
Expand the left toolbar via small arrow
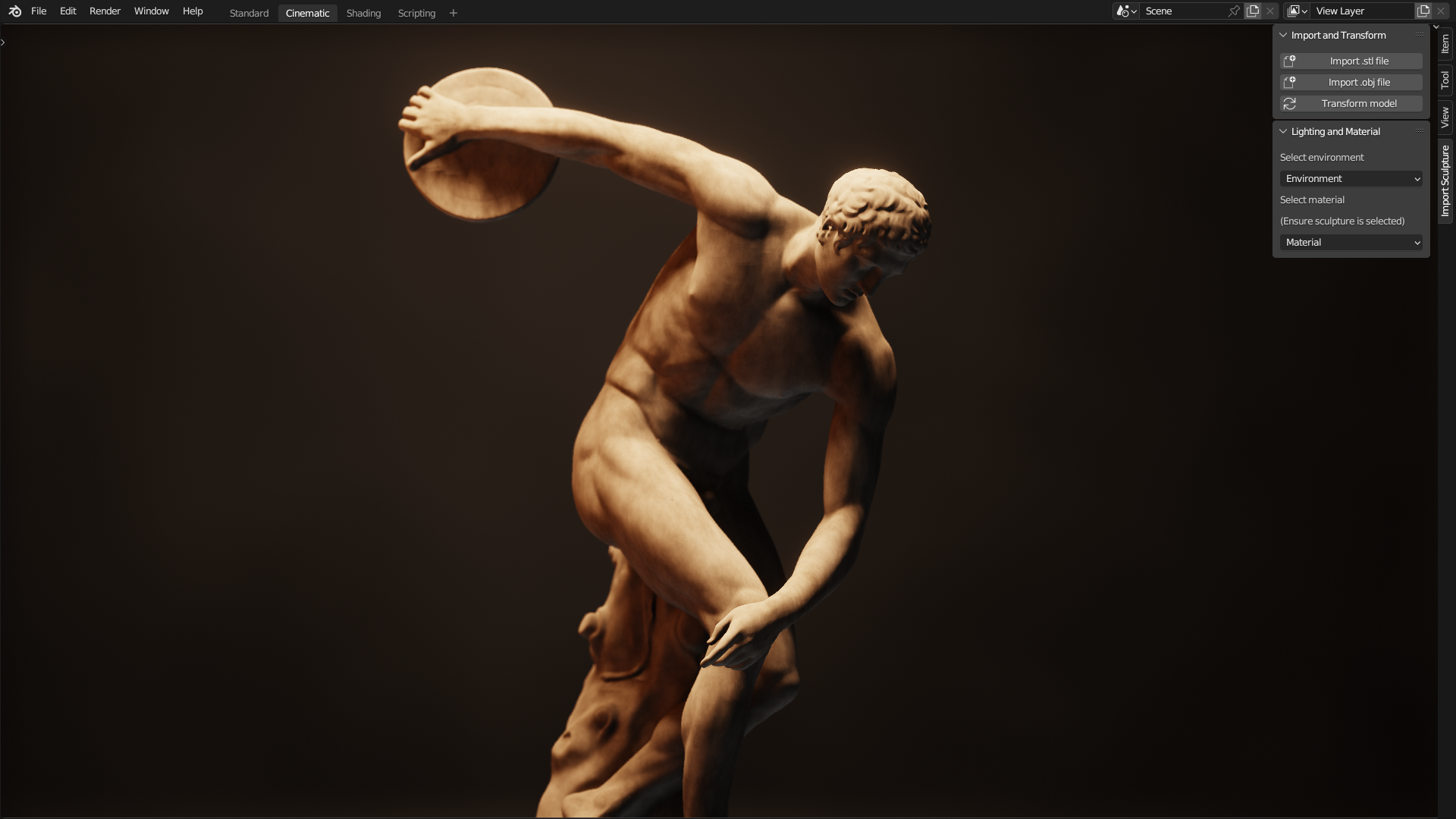tap(3, 42)
